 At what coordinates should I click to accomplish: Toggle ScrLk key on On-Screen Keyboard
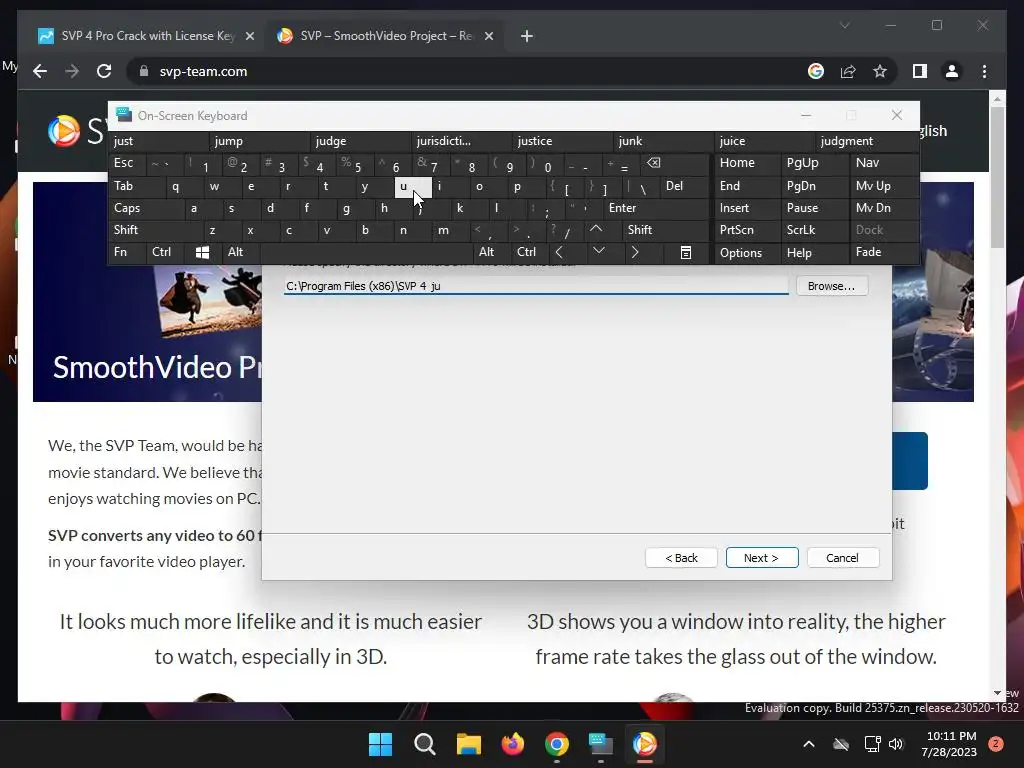814,230
